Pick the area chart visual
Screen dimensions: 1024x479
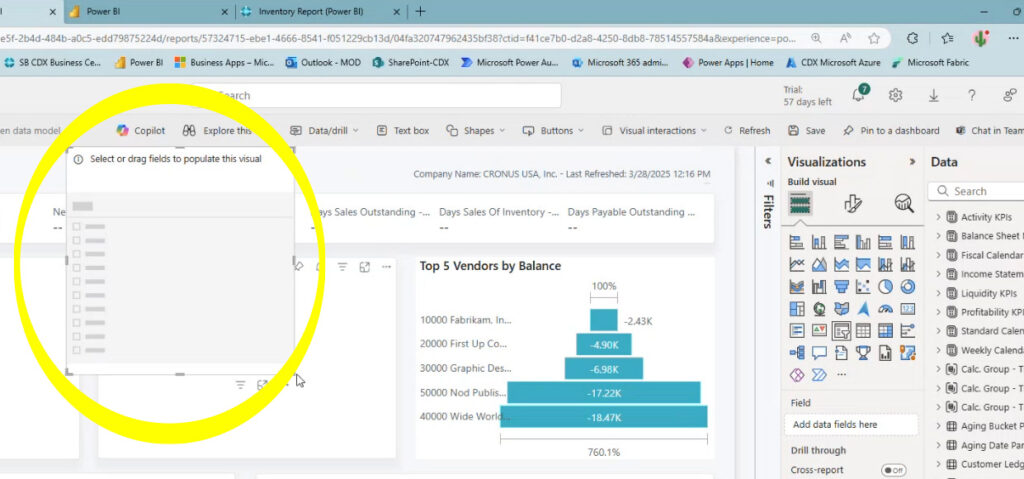click(819, 265)
